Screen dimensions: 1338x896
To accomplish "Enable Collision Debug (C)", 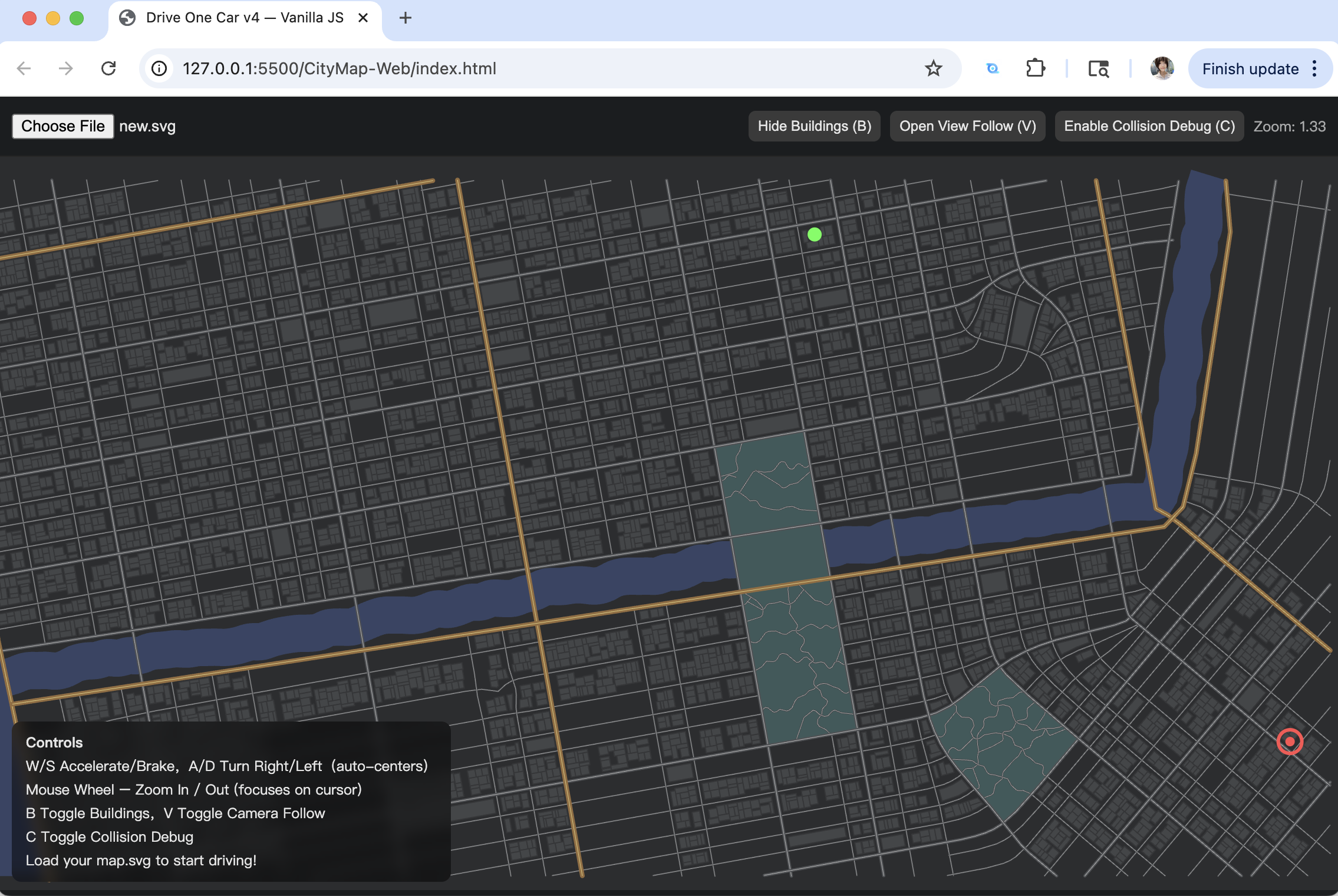I will coord(1149,126).
